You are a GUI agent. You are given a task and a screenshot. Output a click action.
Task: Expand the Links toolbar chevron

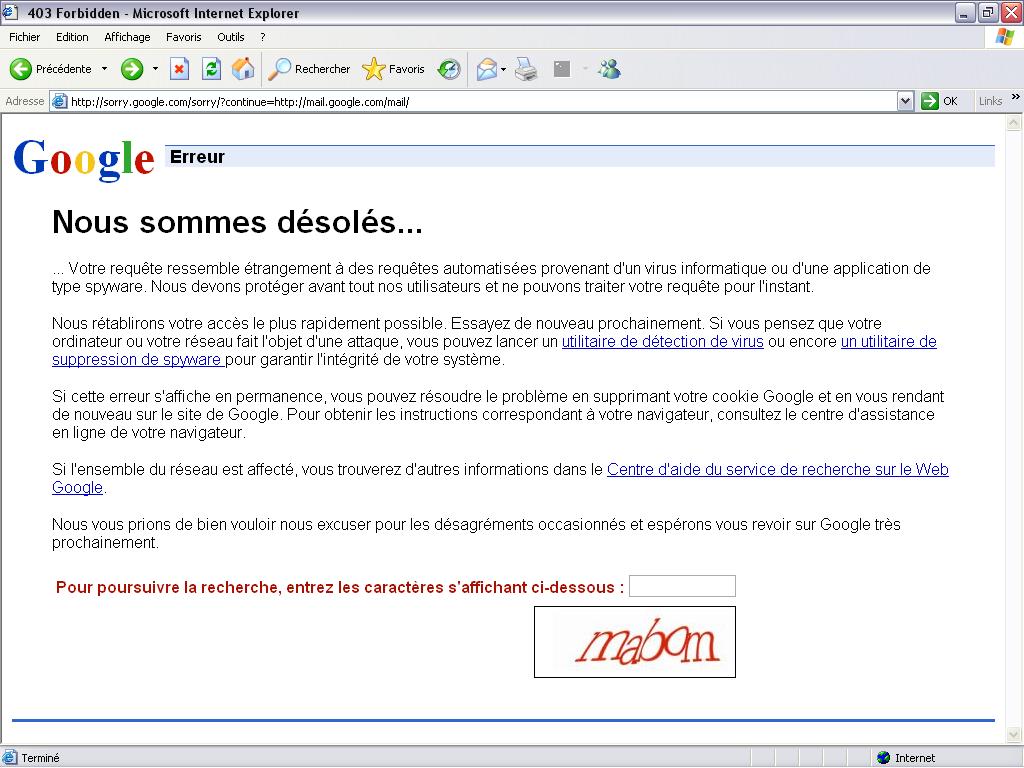1016,97
